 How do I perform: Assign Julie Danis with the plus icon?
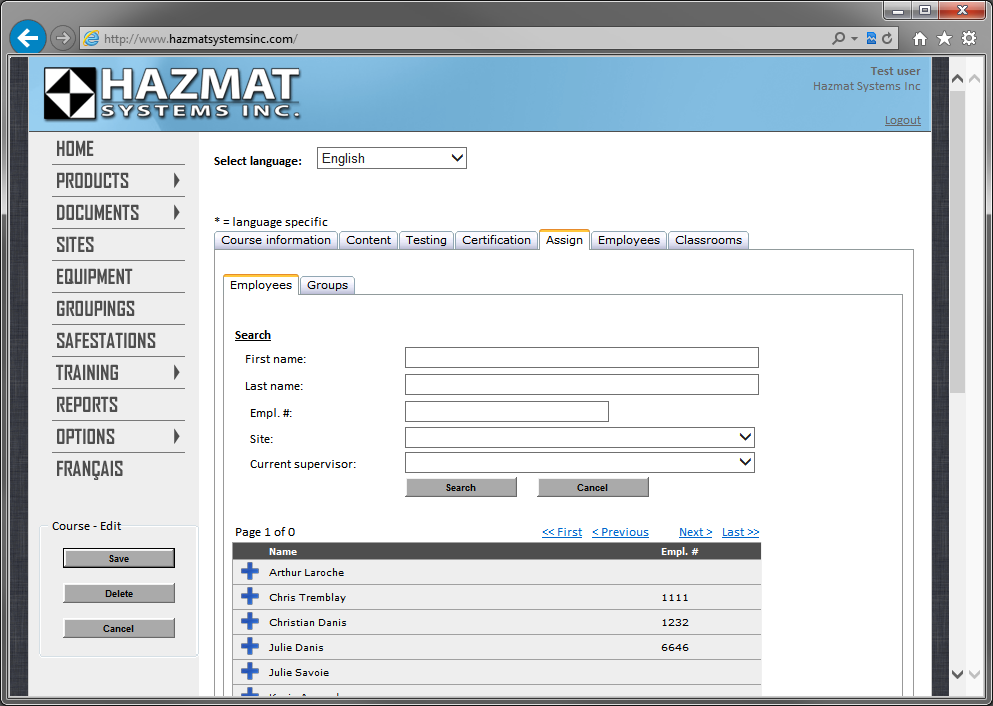pos(250,647)
